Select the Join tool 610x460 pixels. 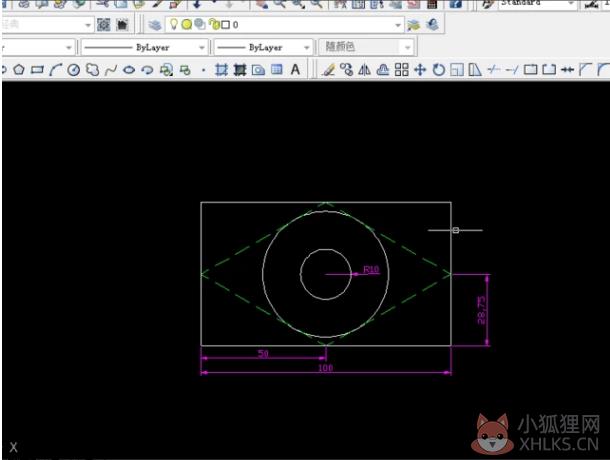[x=568, y=70]
